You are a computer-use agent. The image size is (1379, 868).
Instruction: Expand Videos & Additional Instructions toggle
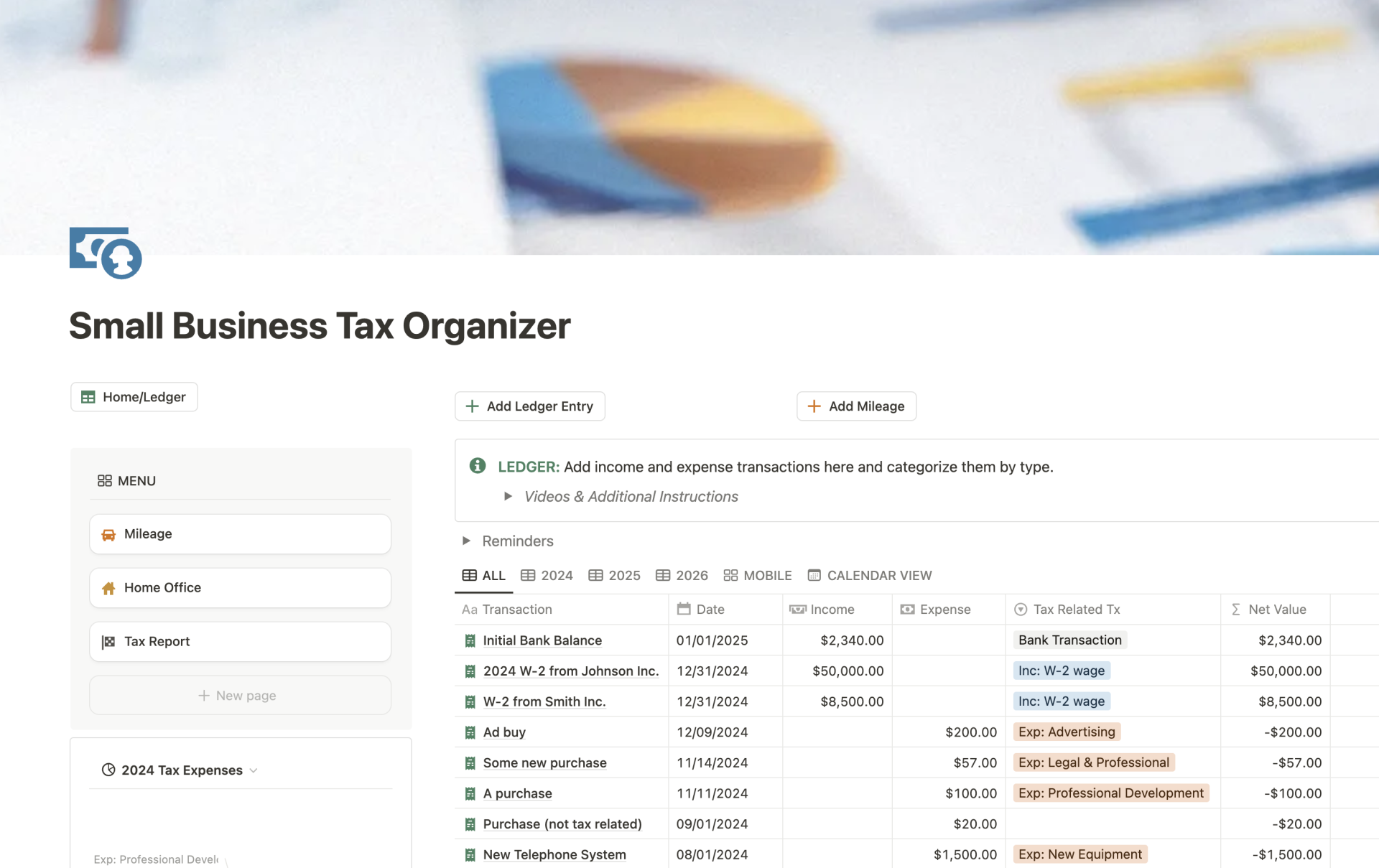point(508,496)
